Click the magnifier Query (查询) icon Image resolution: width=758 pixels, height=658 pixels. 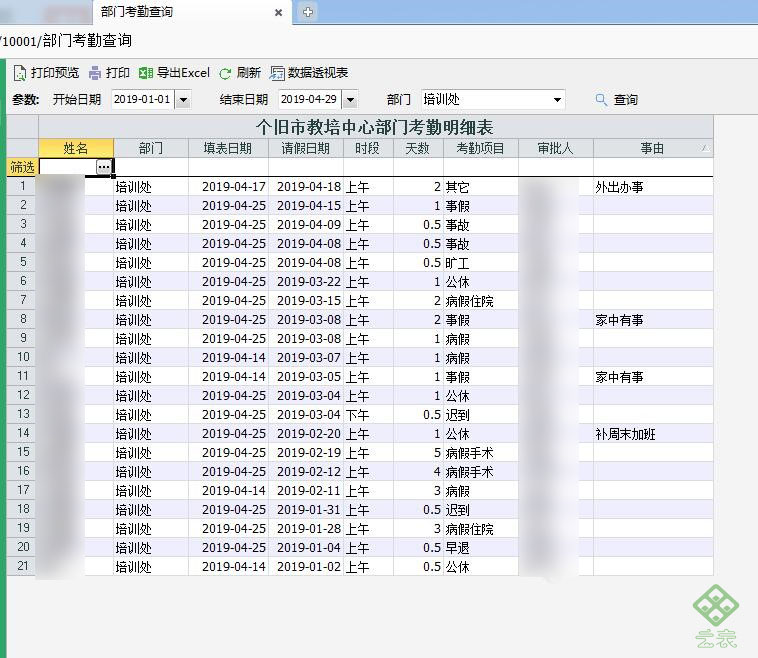(x=601, y=100)
